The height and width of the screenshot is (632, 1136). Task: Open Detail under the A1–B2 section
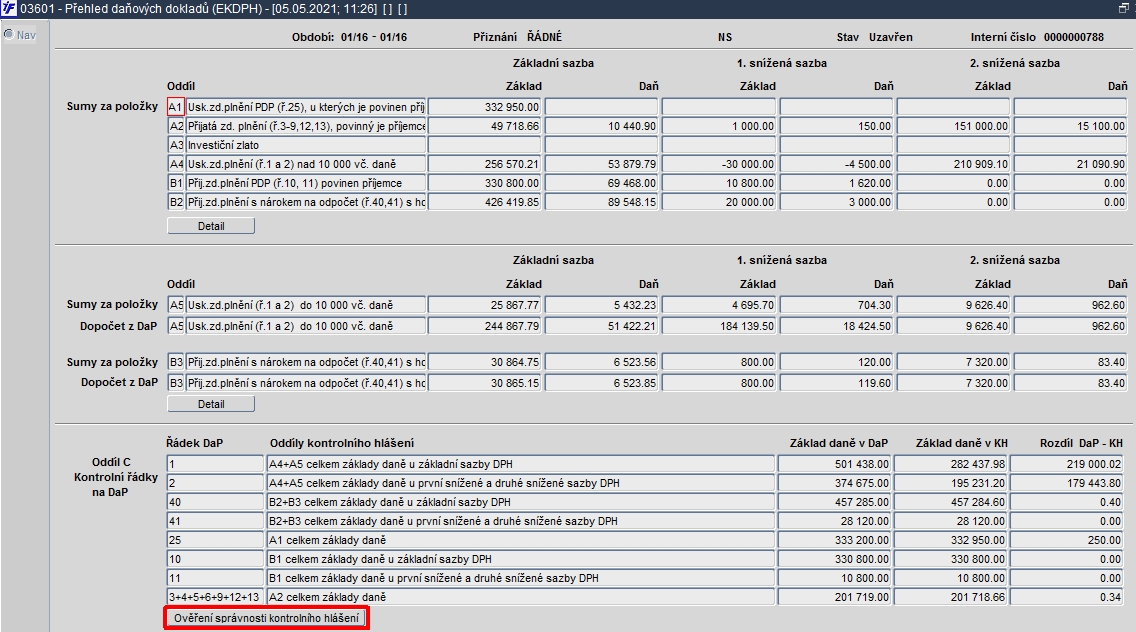211,226
